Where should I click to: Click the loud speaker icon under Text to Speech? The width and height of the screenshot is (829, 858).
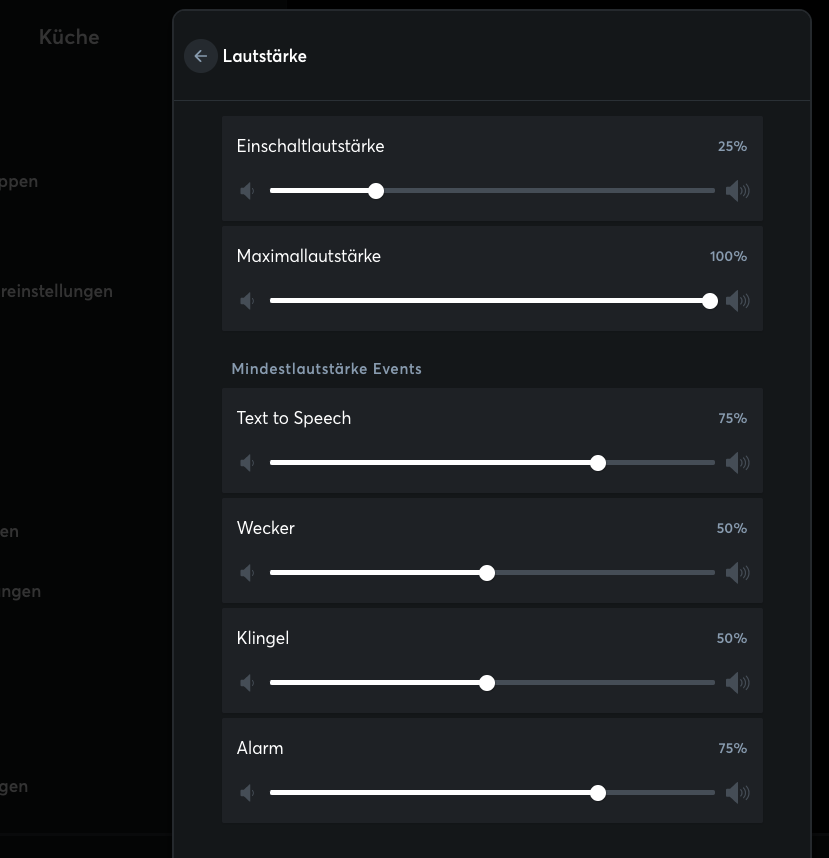click(737, 463)
